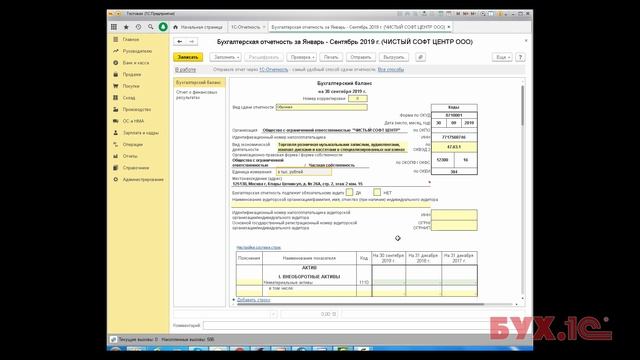Viewport: 640px width, 360px height.
Task: Click the Печать button
Action: [x=331, y=57]
